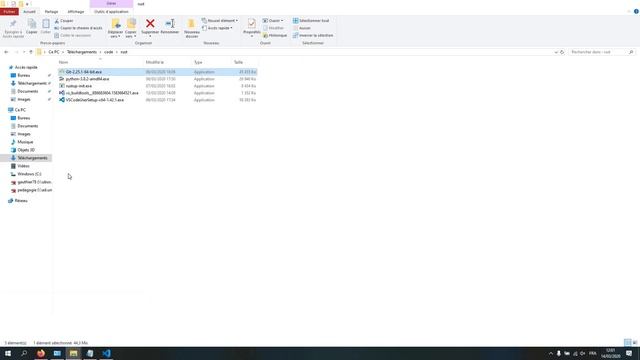Click Copier le chemin d'accès
Image resolution: width=640 pixels, height=360 pixels.
pos(78,28)
